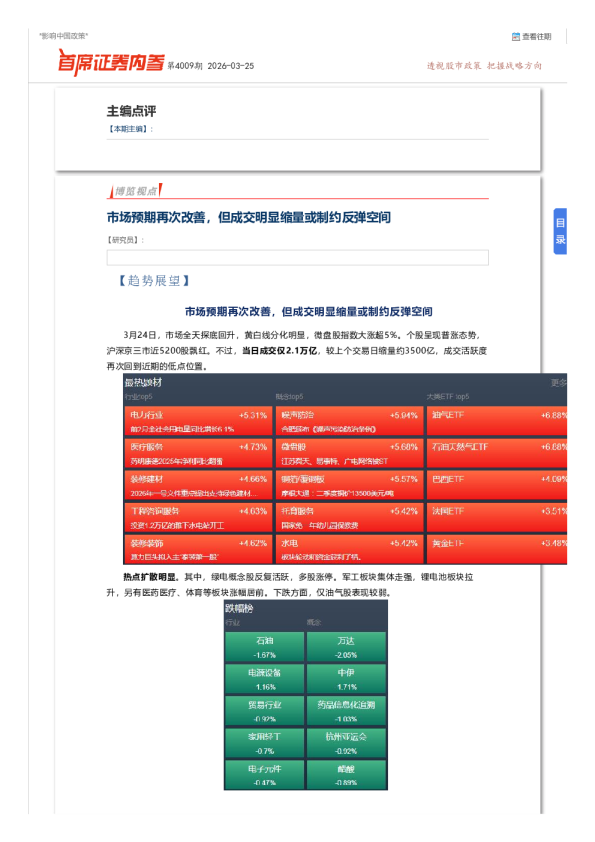Click 更多 in the 最热题材 panel
This screenshot has width=595, height=842.
(558, 382)
